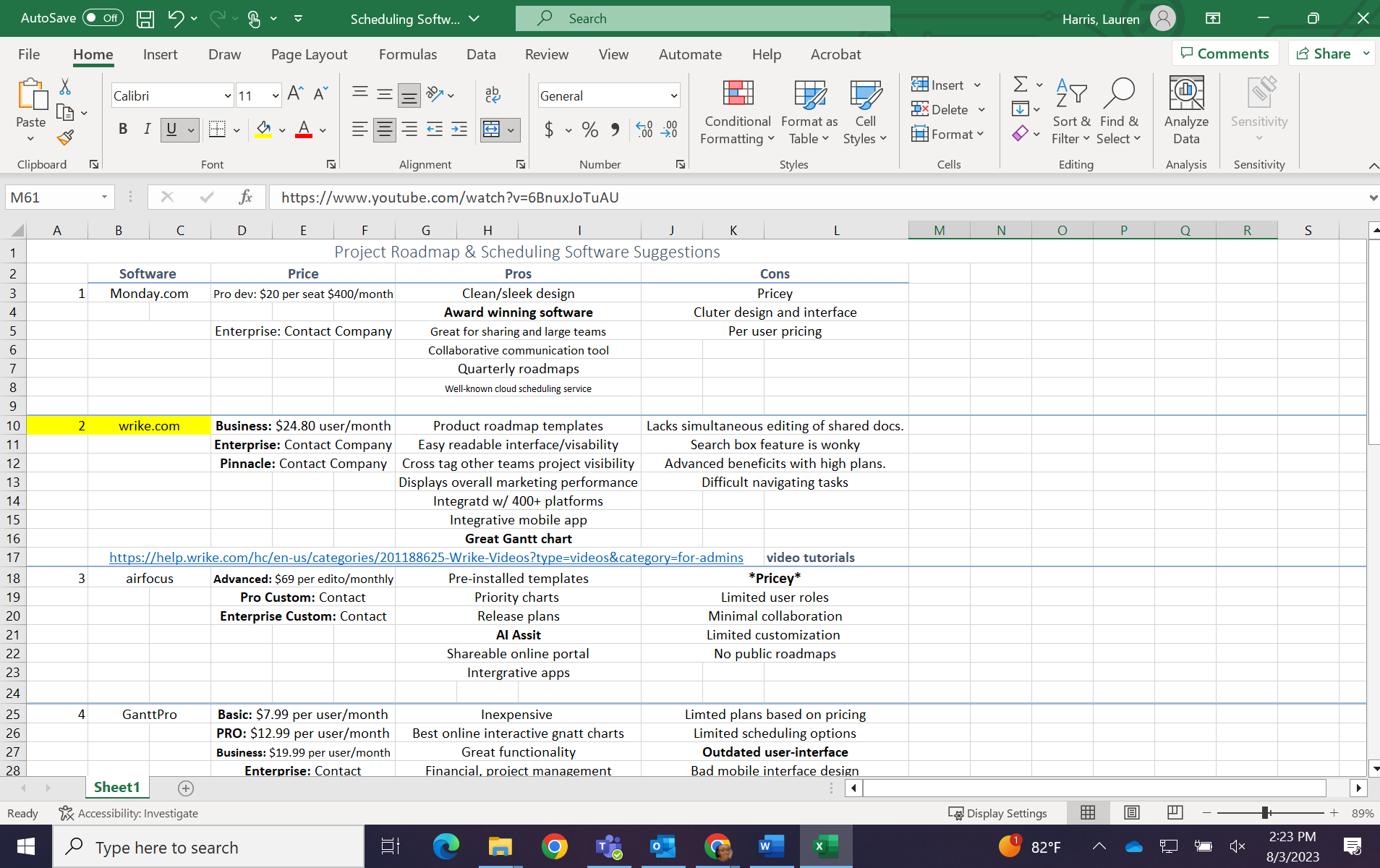Apply yellow Fill Color swatch
1380x868 pixels.
(263, 129)
